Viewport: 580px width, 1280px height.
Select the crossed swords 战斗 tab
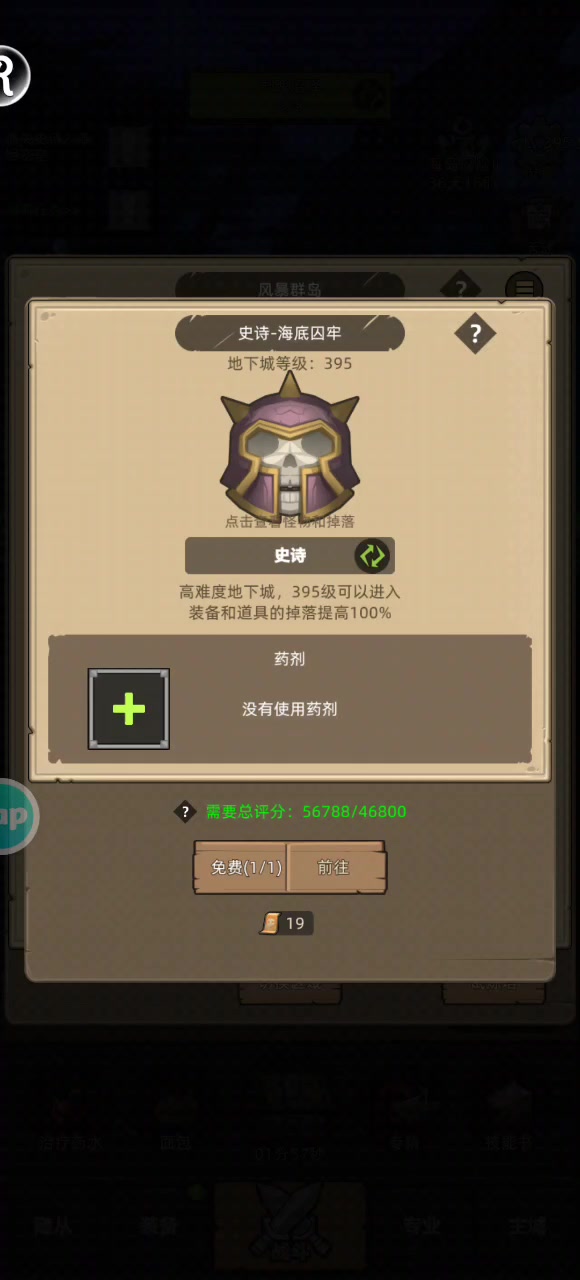[290, 1228]
